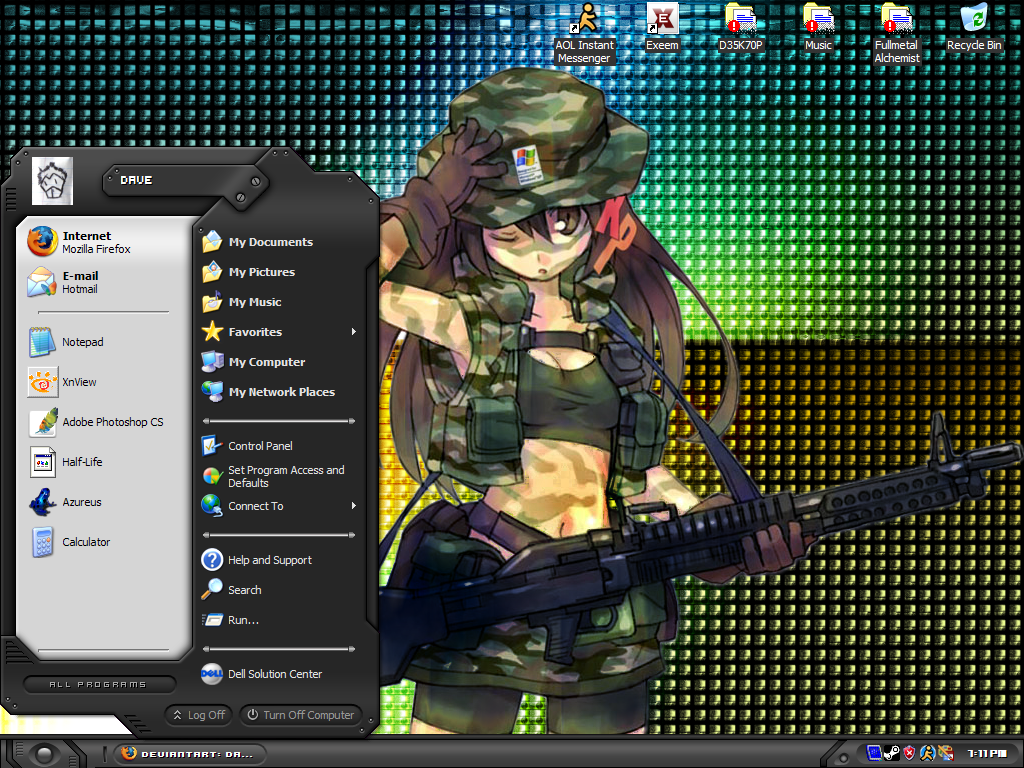Click the Connect To globe icon
Viewport: 1024px width, 768px height.
point(212,505)
